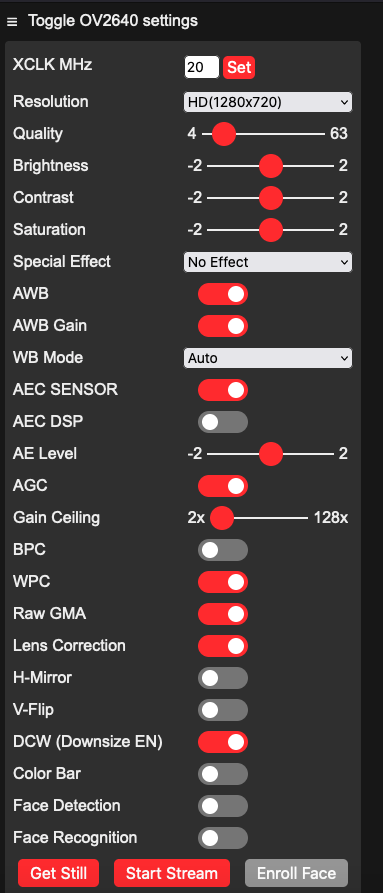Open Special Effect dropdown
This screenshot has width=383, height=893.
tap(267, 262)
